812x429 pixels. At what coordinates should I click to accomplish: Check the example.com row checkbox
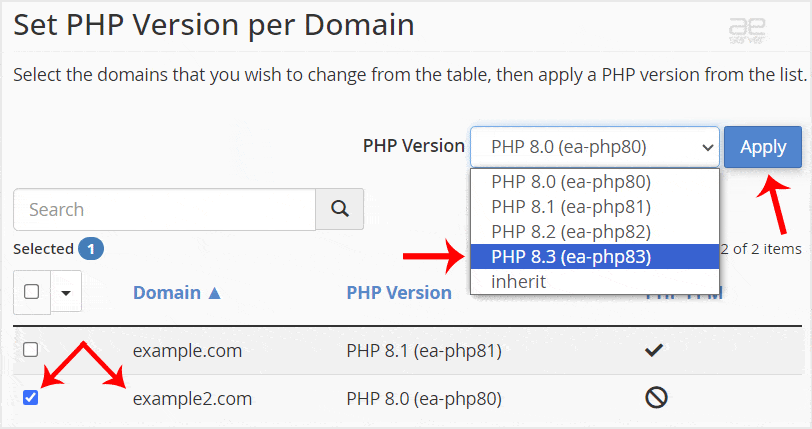pos(31,350)
